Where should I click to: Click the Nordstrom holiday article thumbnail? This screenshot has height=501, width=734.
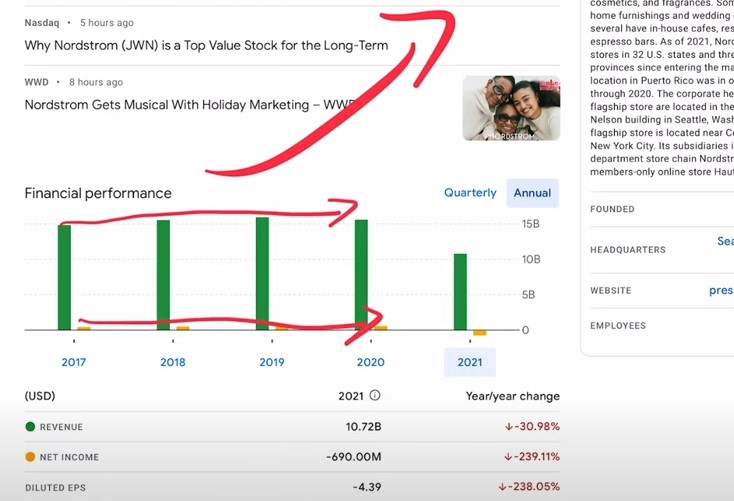point(511,108)
